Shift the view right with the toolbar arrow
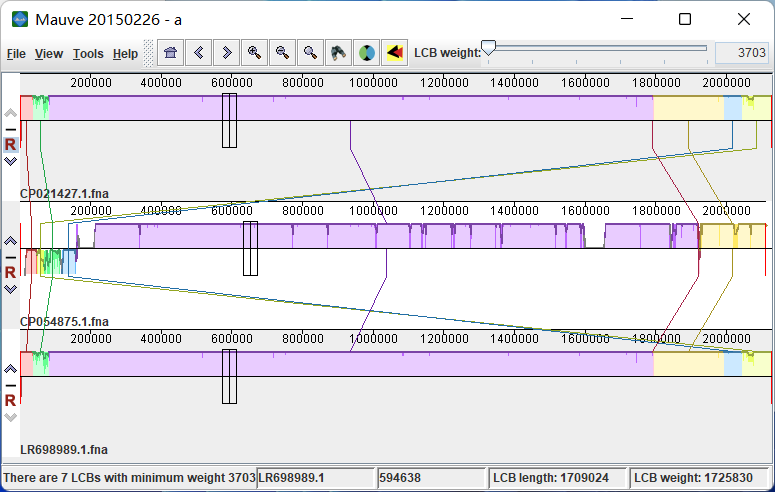 click(x=227, y=53)
